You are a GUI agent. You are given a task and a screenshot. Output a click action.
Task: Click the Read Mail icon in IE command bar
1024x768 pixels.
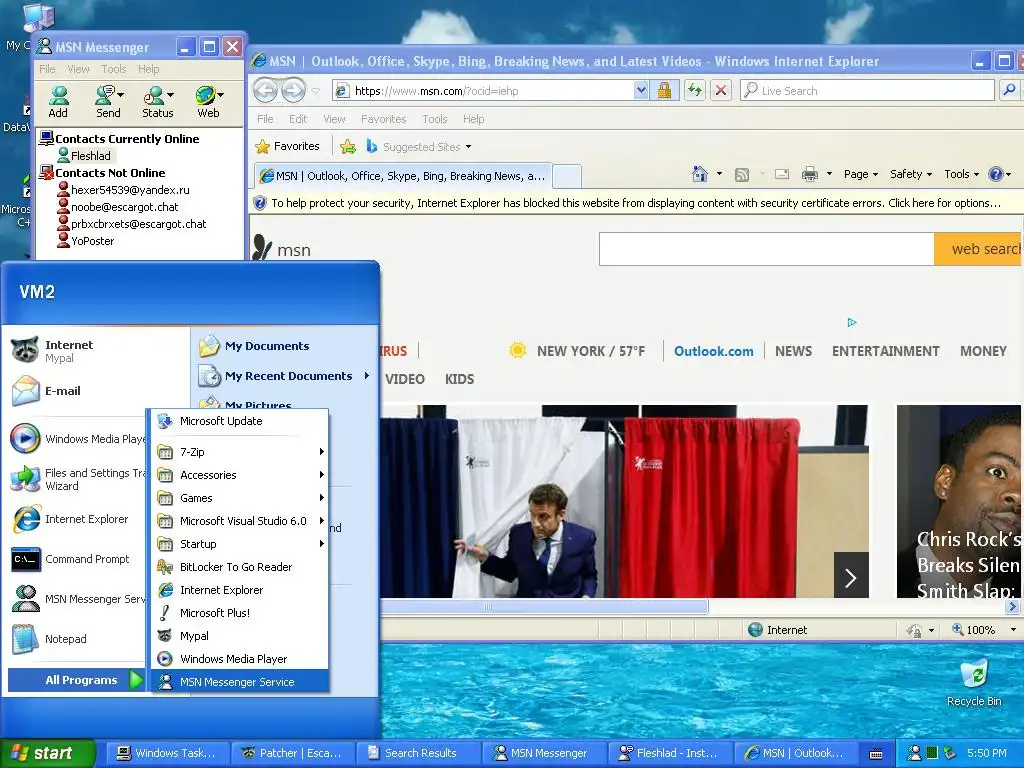click(x=782, y=174)
